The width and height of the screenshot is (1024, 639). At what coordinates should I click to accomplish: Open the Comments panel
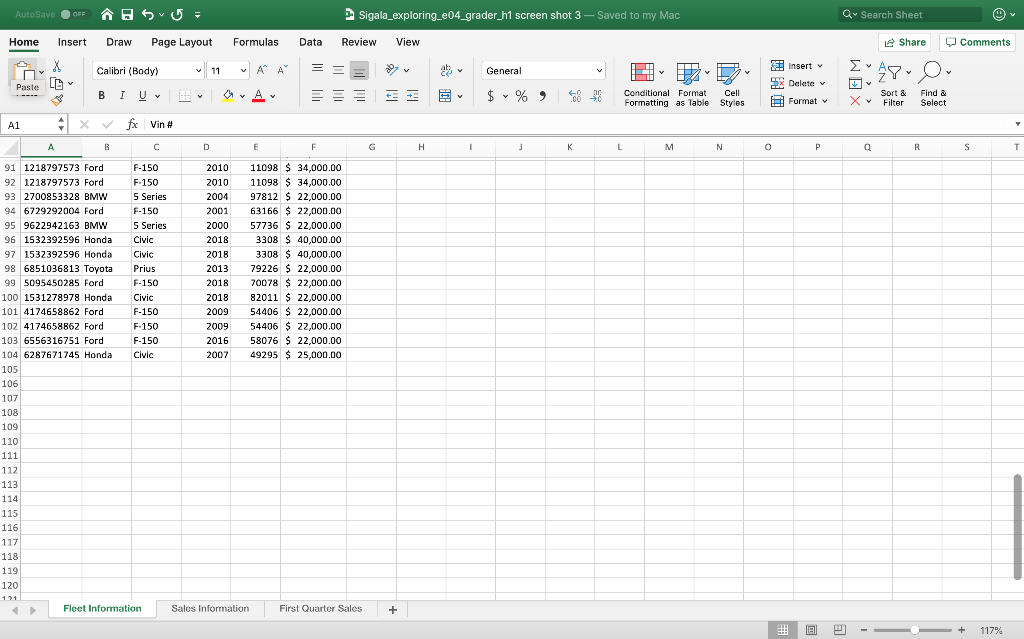(977, 42)
